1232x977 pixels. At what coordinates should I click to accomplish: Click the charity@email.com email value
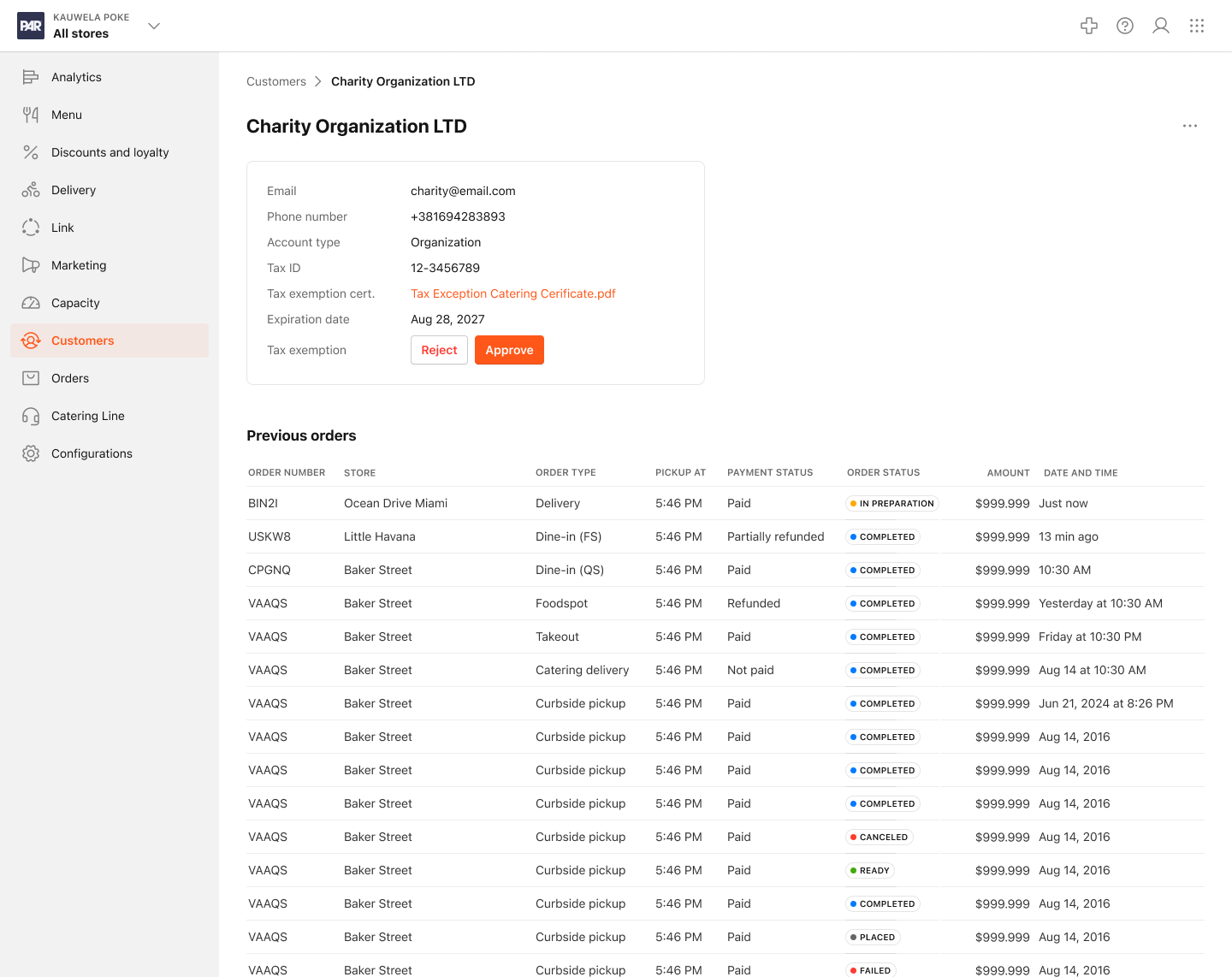463,191
